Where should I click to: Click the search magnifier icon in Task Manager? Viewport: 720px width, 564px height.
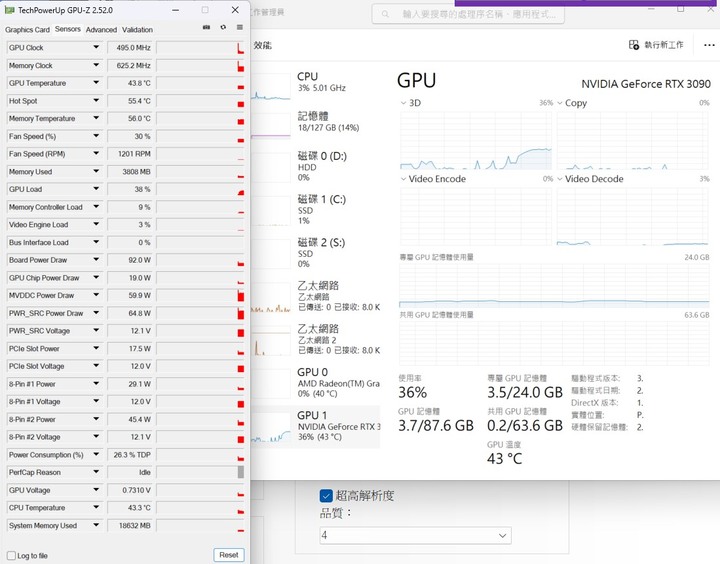[x=385, y=14]
